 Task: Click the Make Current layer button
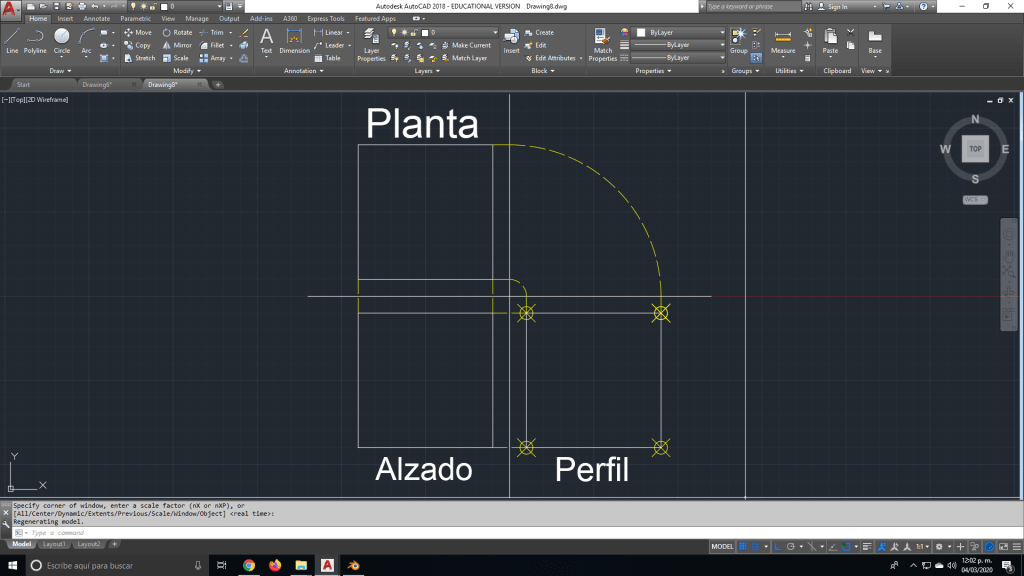coord(470,46)
